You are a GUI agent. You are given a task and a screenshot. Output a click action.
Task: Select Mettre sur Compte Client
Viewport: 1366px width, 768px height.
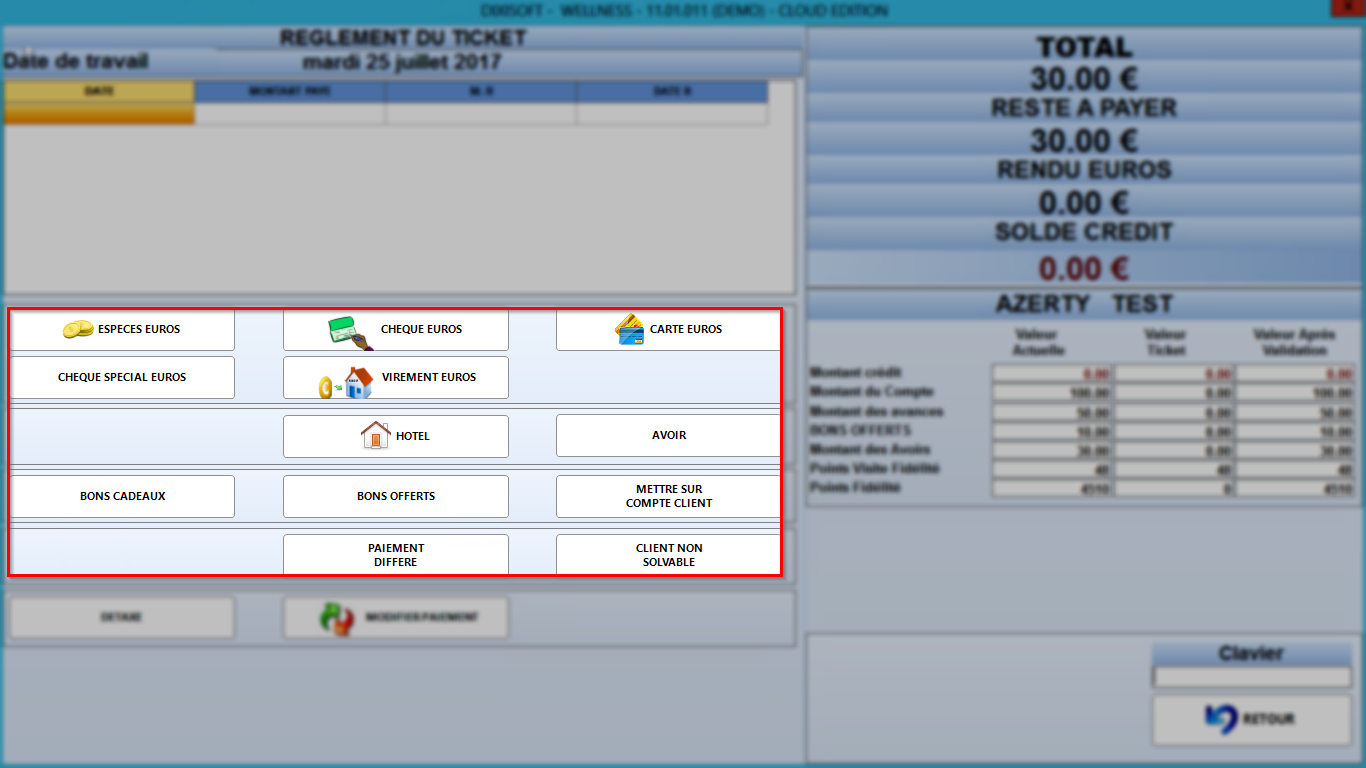click(x=668, y=497)
